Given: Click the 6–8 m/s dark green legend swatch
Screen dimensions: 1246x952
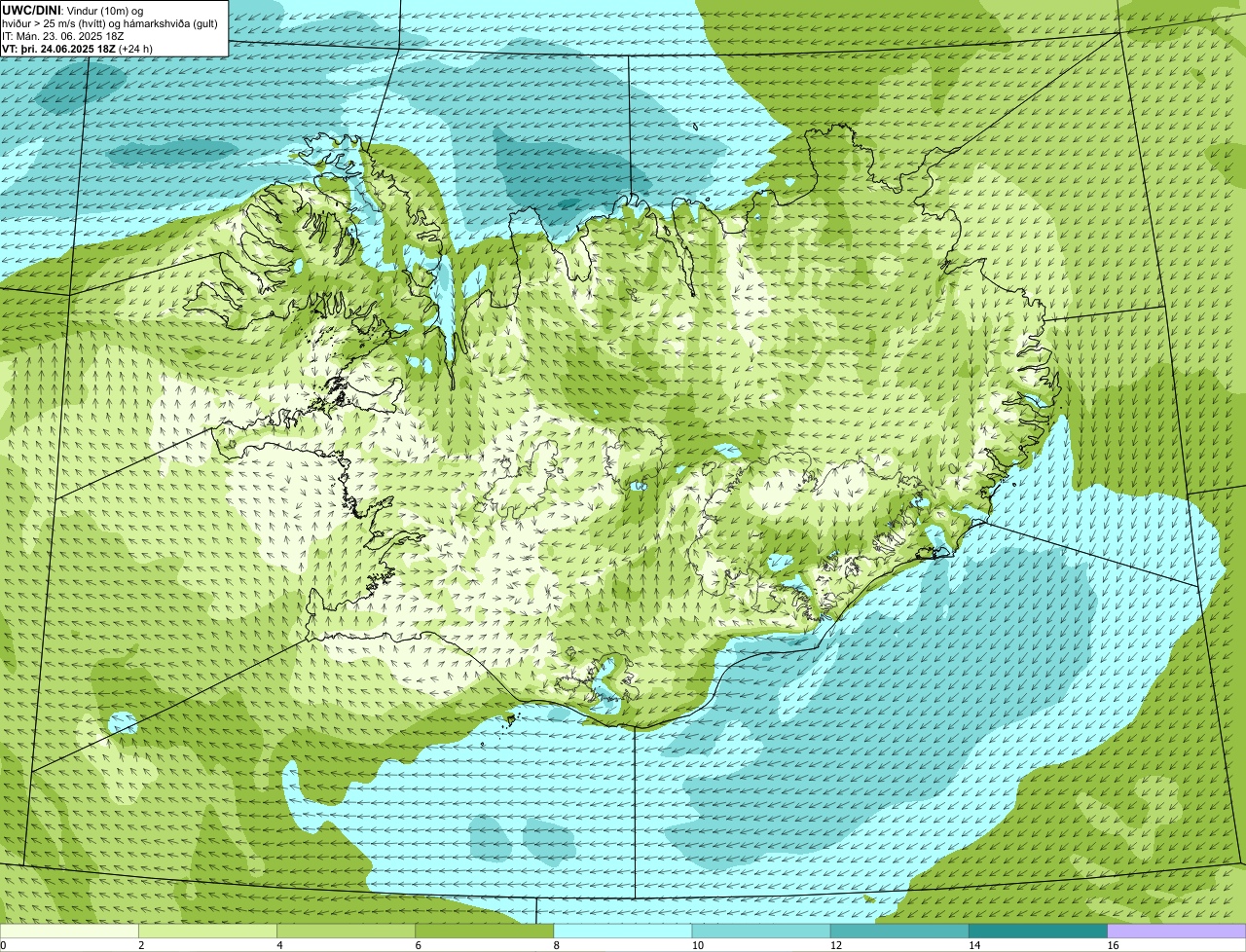Looking at the screenshot, I should click(485, 932).
